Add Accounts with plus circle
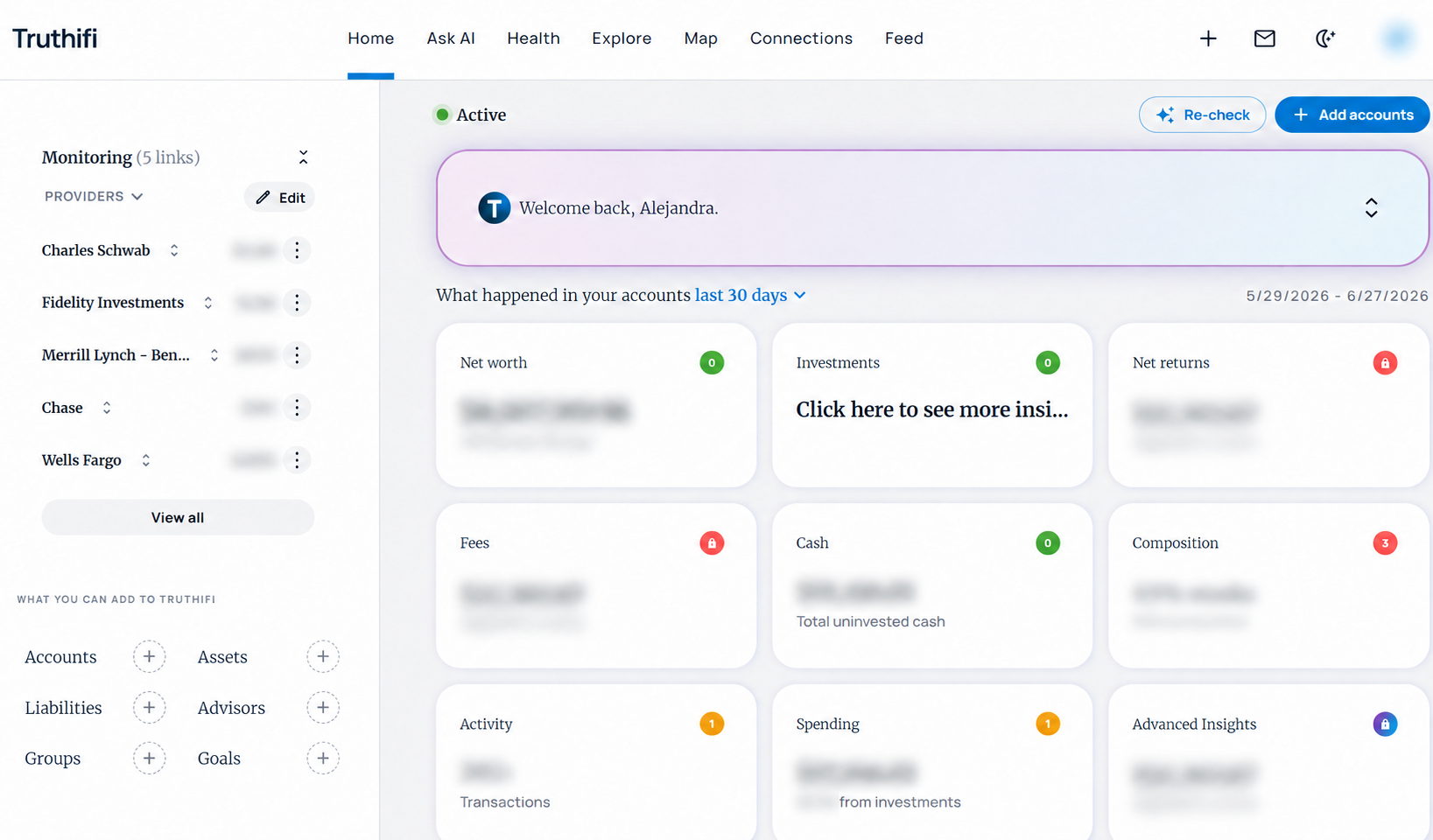1433x840 pixels. tap(149, 656)
